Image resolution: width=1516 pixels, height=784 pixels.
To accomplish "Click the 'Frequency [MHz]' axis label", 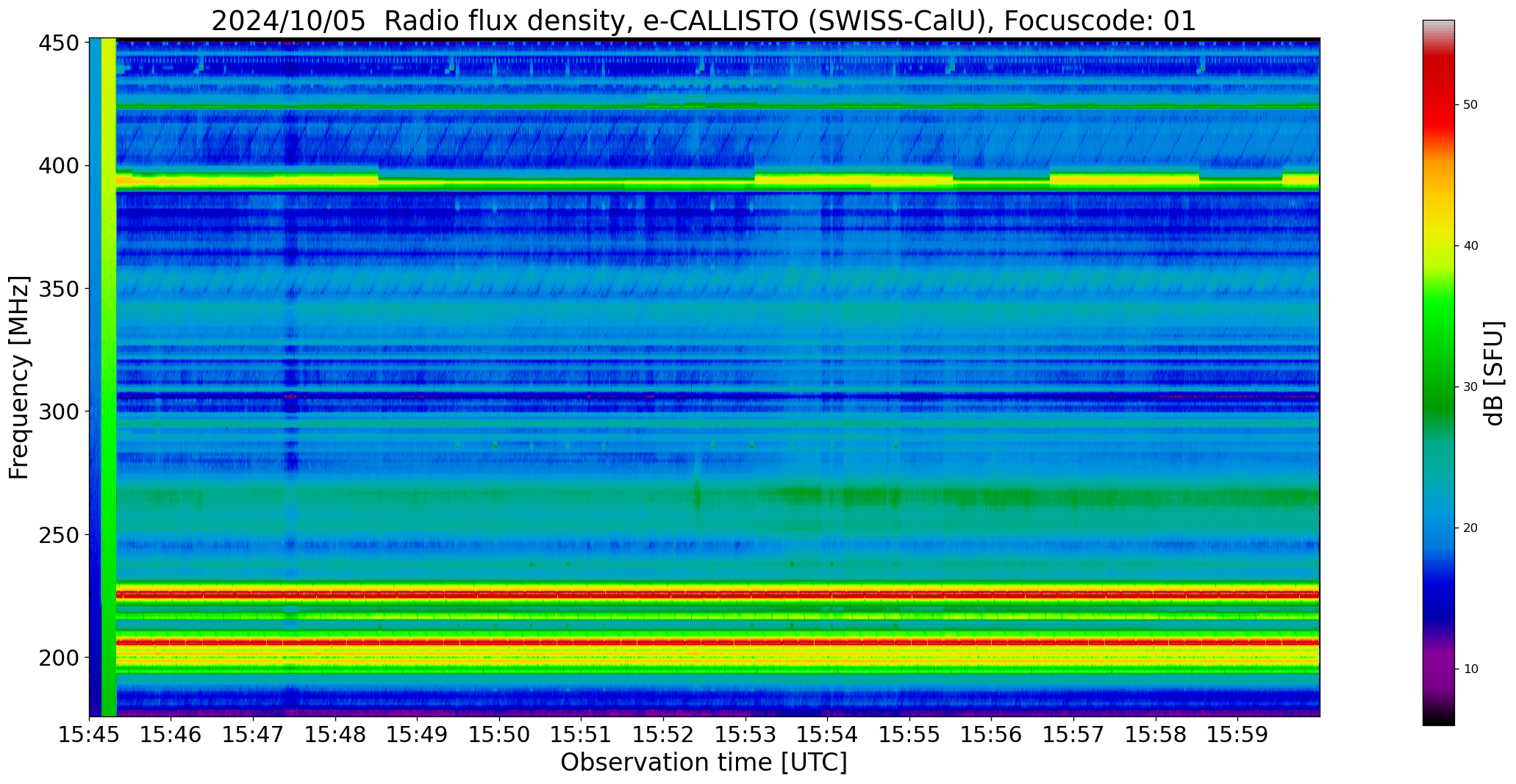I will click(x=19, y=377).
